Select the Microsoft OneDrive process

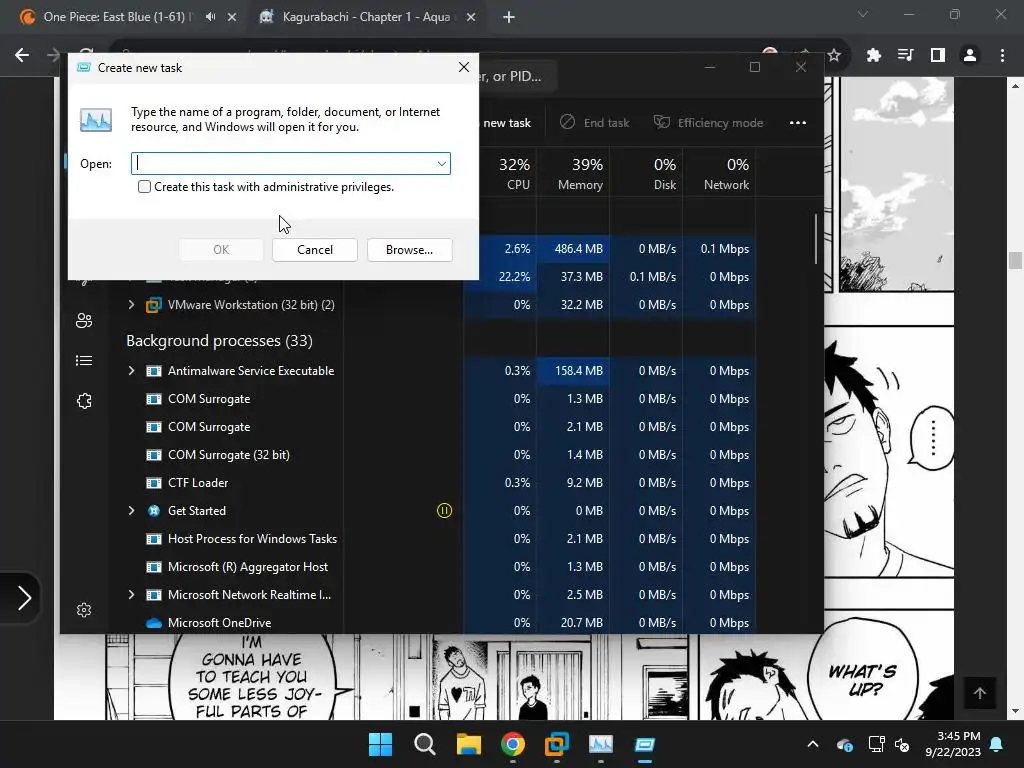(219, 623)
